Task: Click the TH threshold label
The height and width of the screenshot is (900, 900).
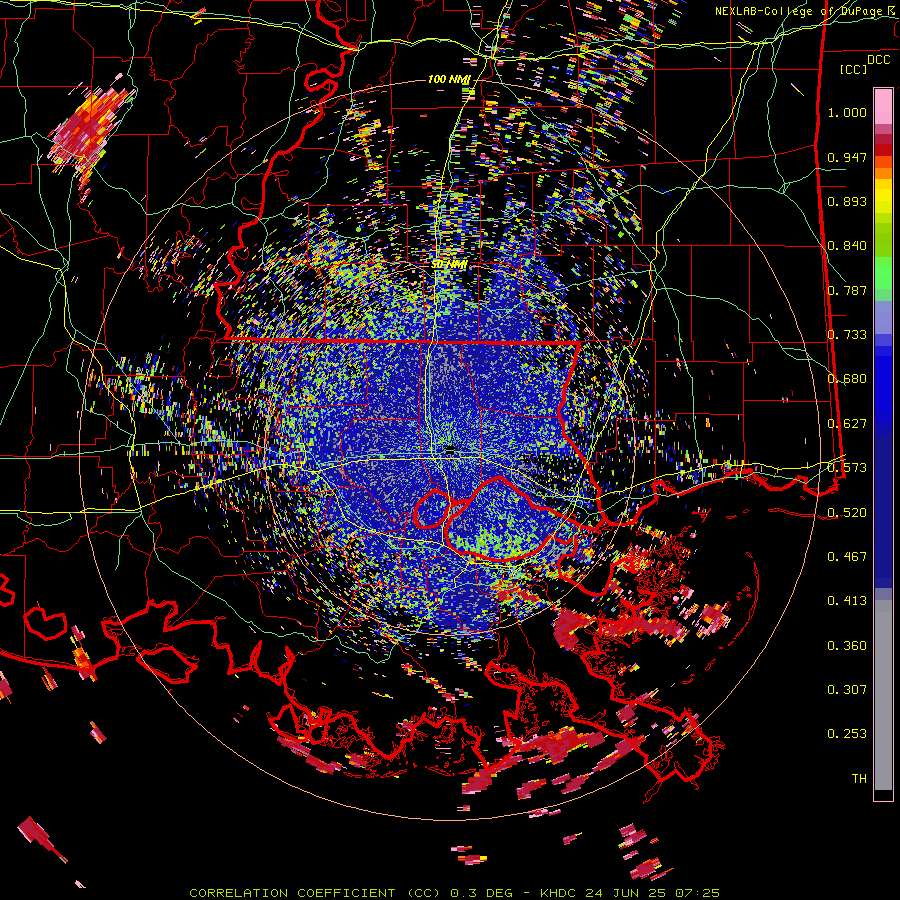Action: pos(859,779)
